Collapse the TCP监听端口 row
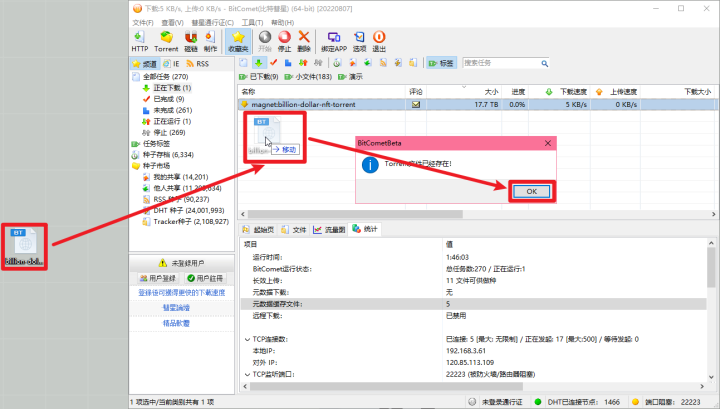720x409 pixels. point(247,374)
